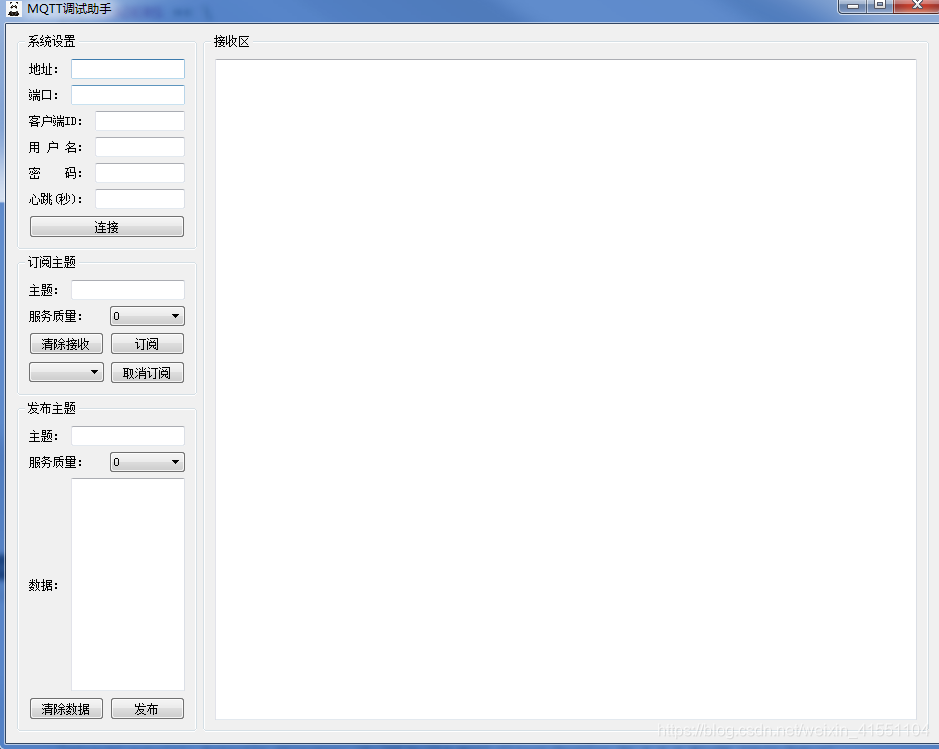Maximize the MQTT调试助手 window
The width and height of the screenshot is (939, 749).
point(880,6)
